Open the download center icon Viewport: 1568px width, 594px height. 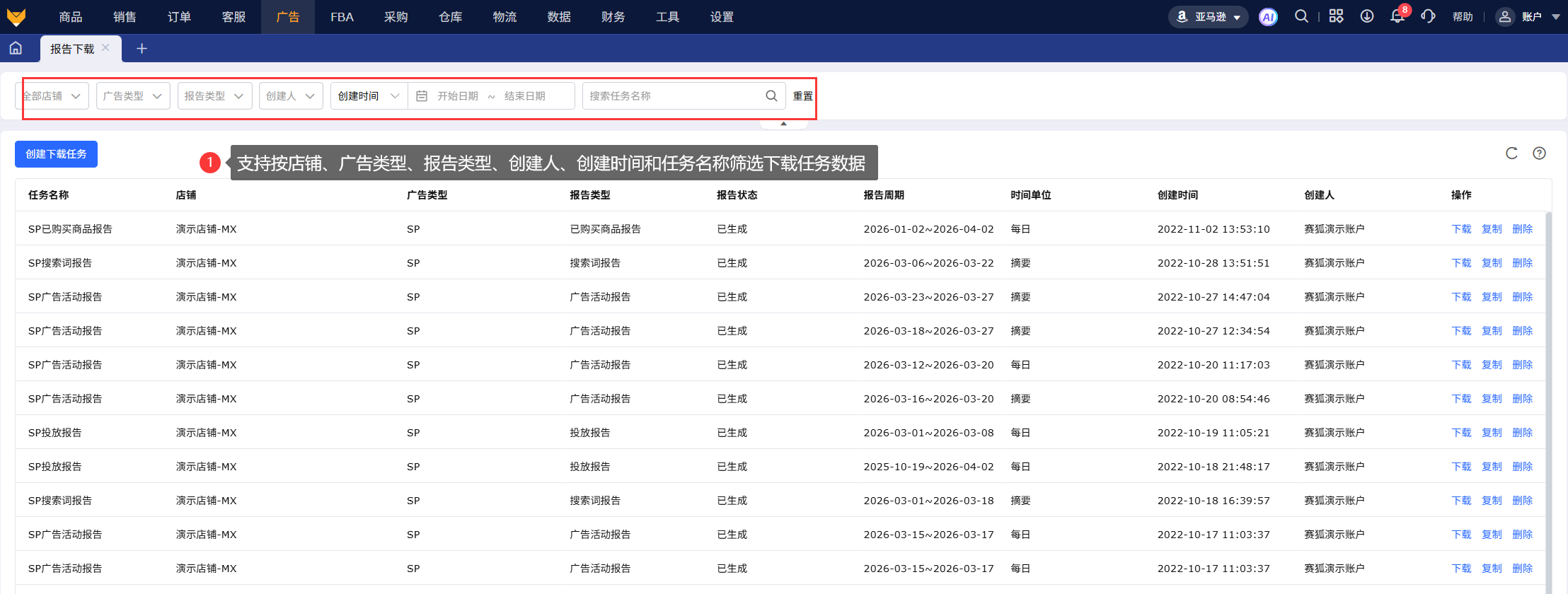(x=1367, y=16)
